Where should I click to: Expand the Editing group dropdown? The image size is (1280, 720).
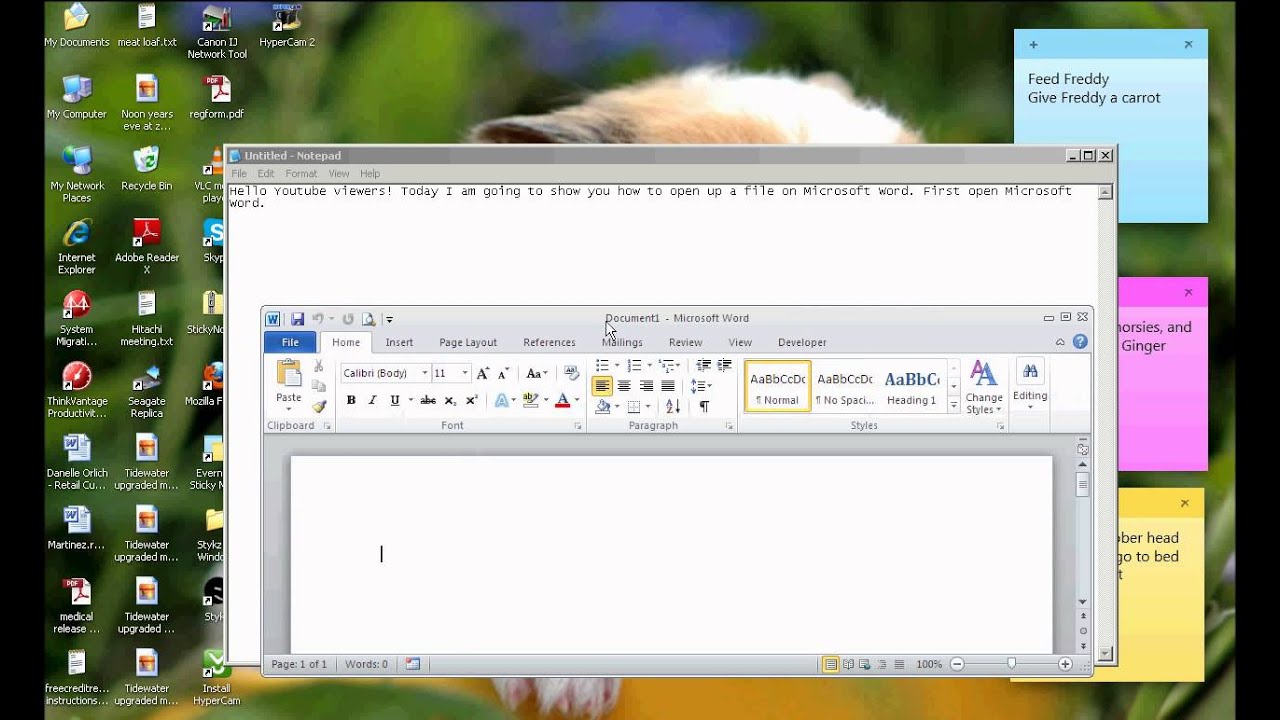coord(1030,386)
